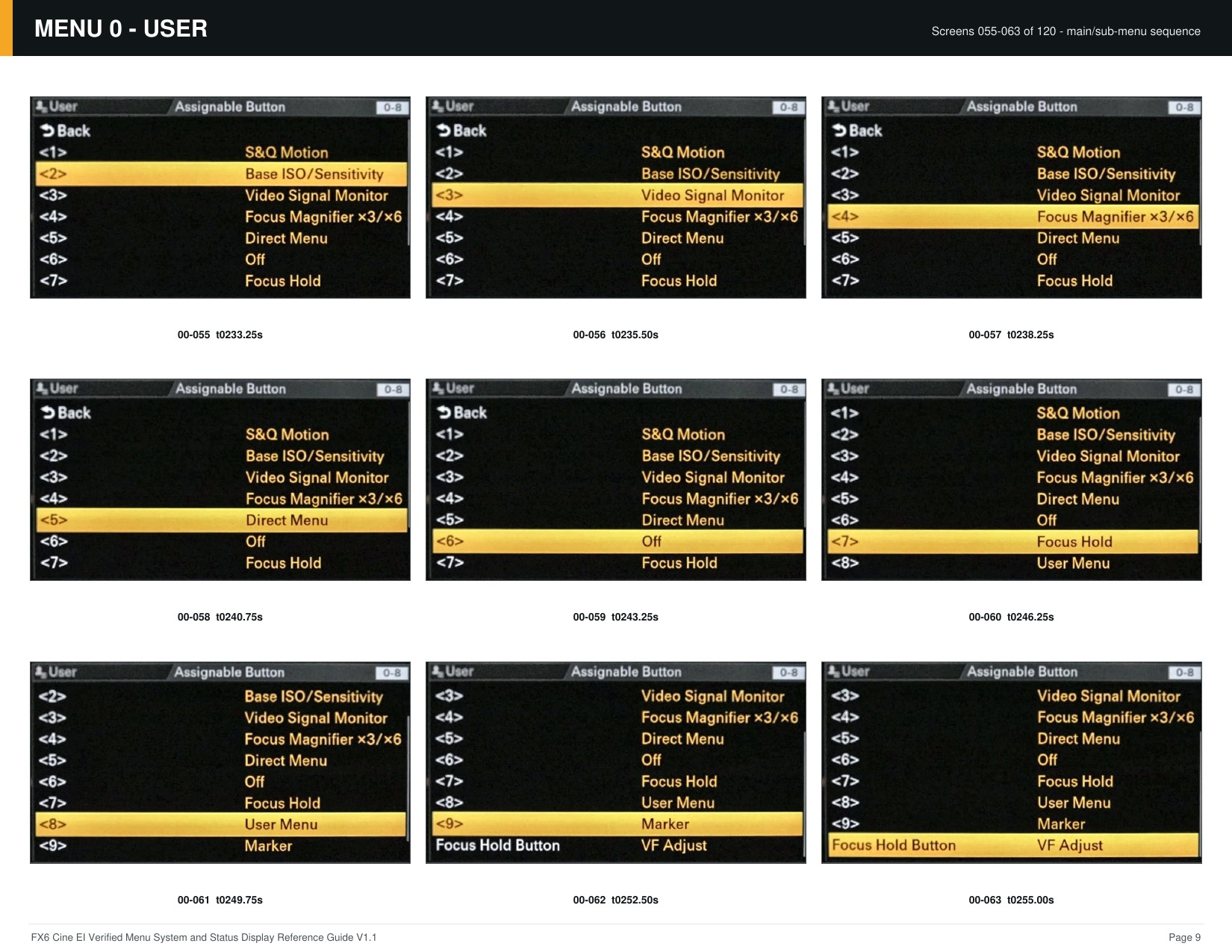
Task: Select highlighted Focus Magnifier row in screen 00-057
Action: (x=1012, y=217)
